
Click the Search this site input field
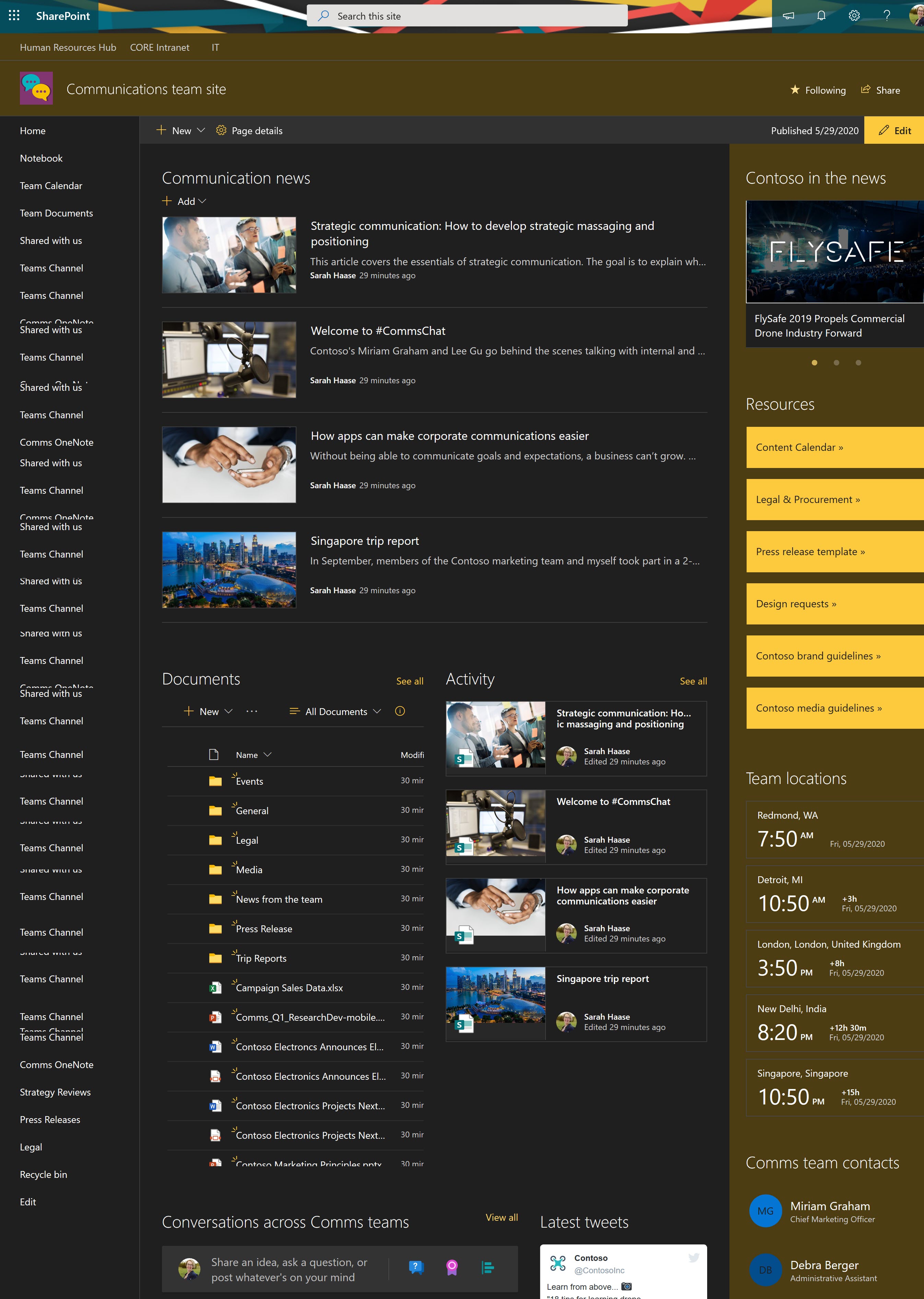pyautogui.click(x=467, y=16)
